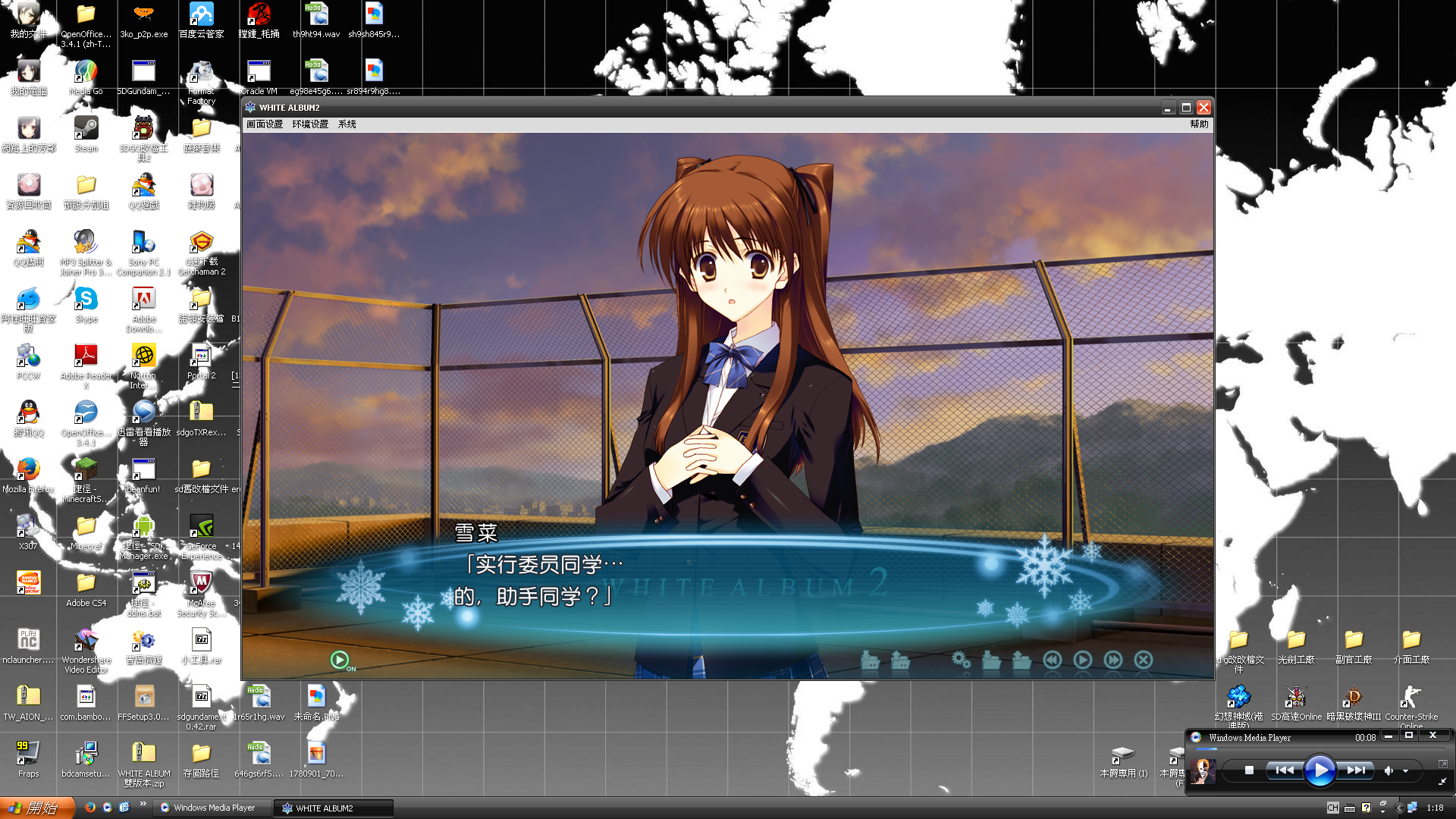This screenshot has height=819, width=1456.
Task: Toggle the auto mode ON indicator
Action: pos(340,661)
